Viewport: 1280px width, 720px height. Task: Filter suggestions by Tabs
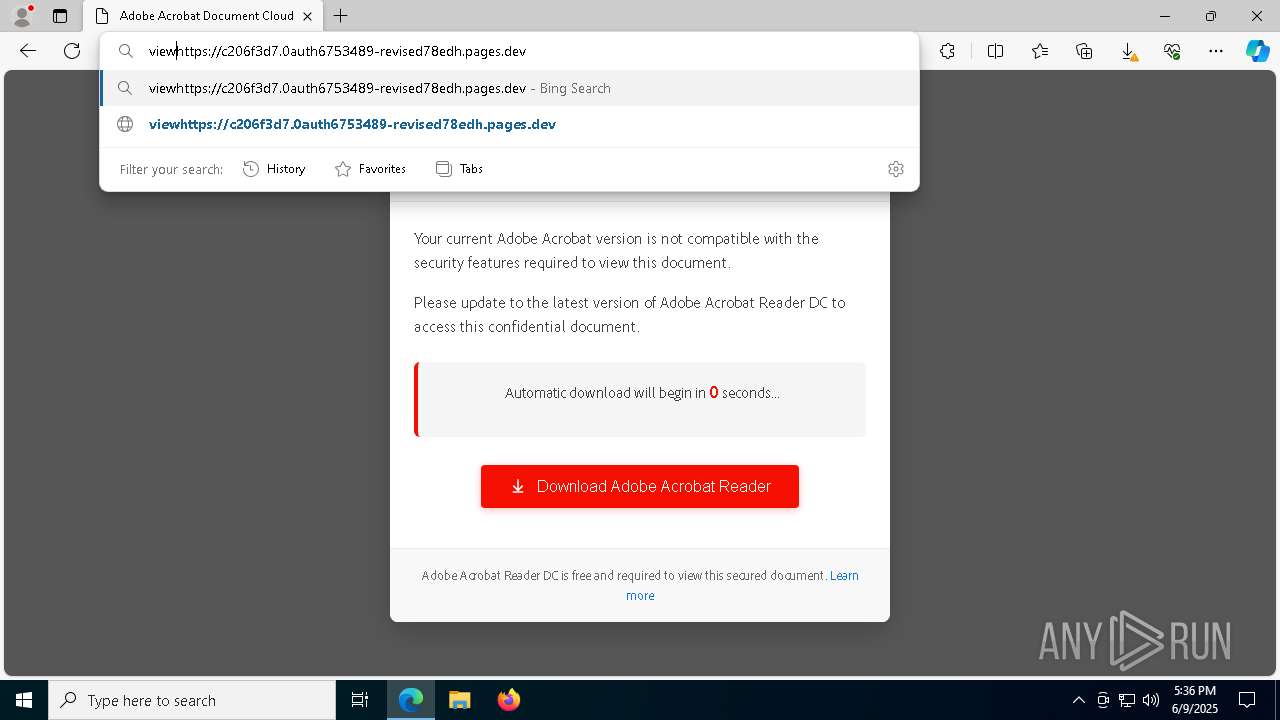[x=459, y=169]
